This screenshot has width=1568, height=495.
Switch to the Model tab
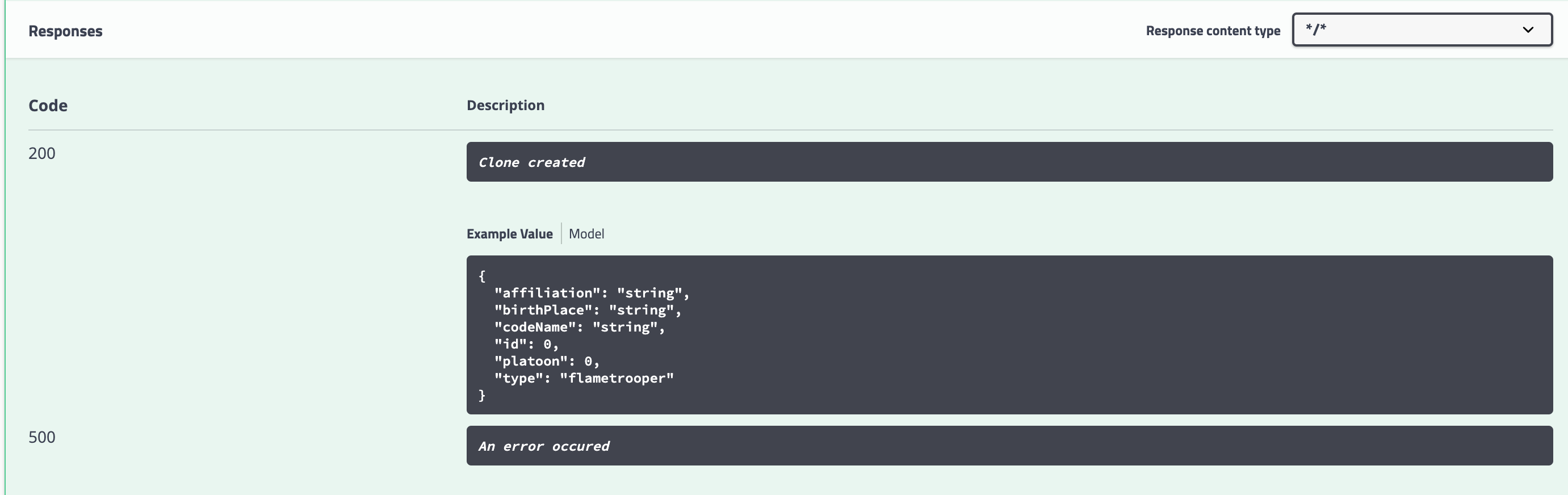point(586,234)
